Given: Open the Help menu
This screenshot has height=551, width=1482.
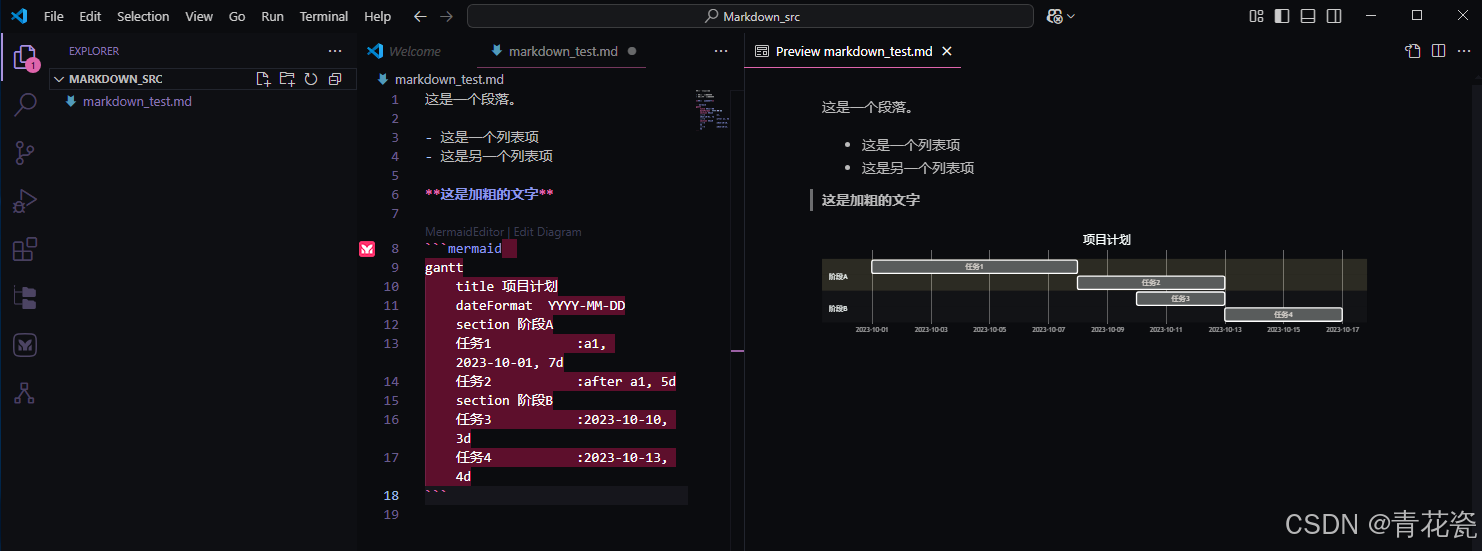Looking at the screenshot, I should tap(378, 16).
